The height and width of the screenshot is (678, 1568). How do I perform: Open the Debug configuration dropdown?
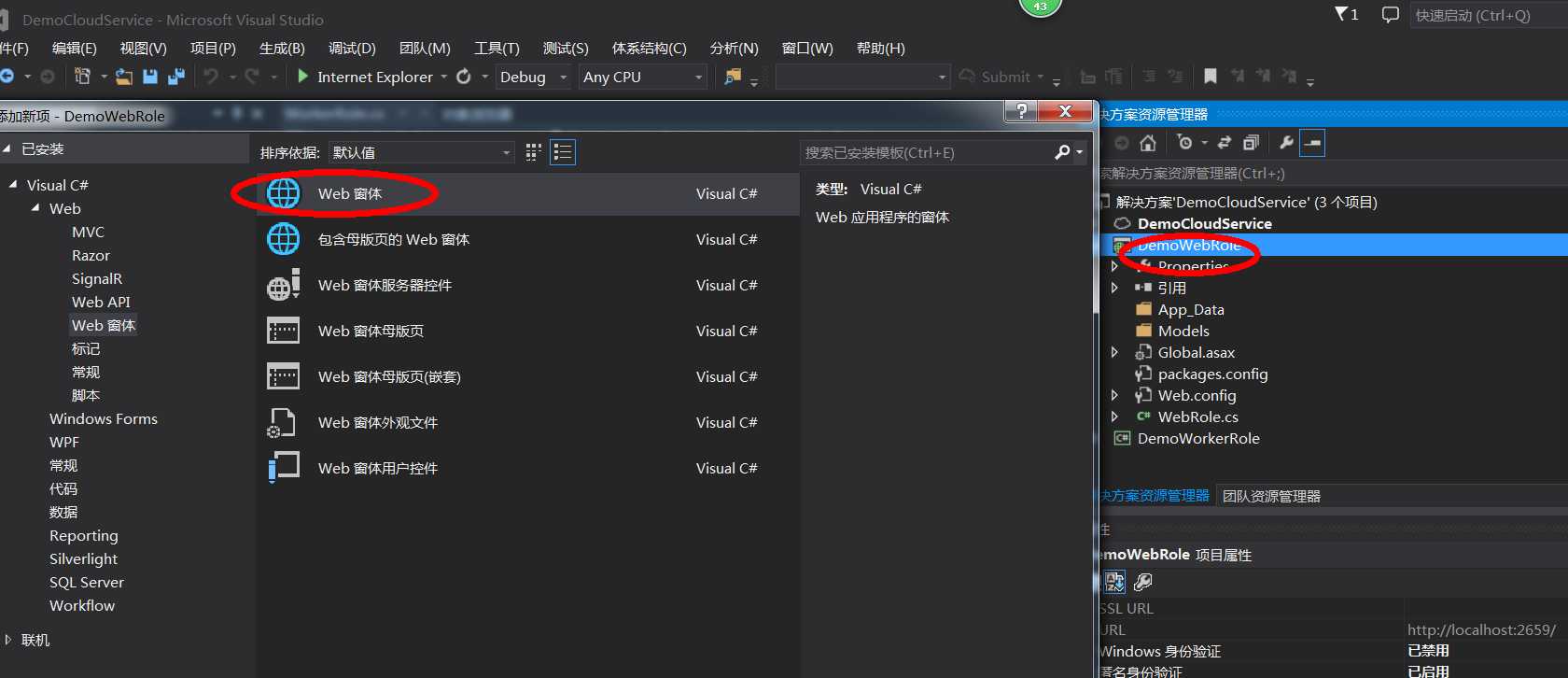click(x=533, y=77)
